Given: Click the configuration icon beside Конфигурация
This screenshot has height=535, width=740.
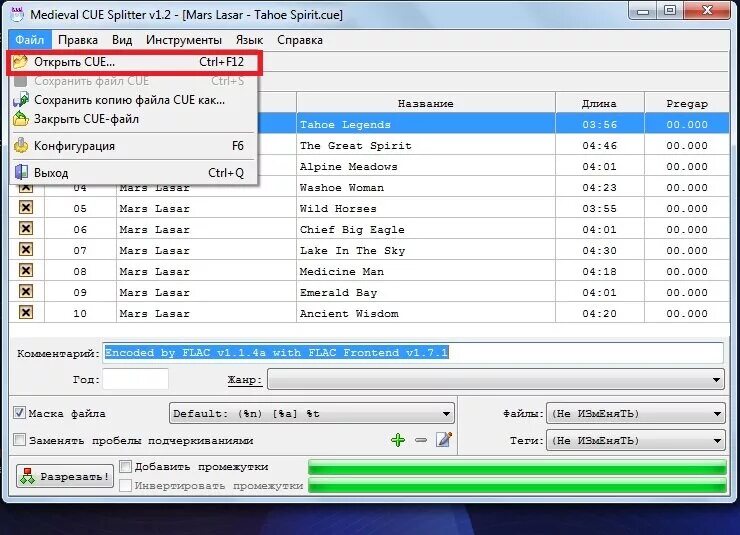Looking at the screenshot, I should [x=21, y=146].
